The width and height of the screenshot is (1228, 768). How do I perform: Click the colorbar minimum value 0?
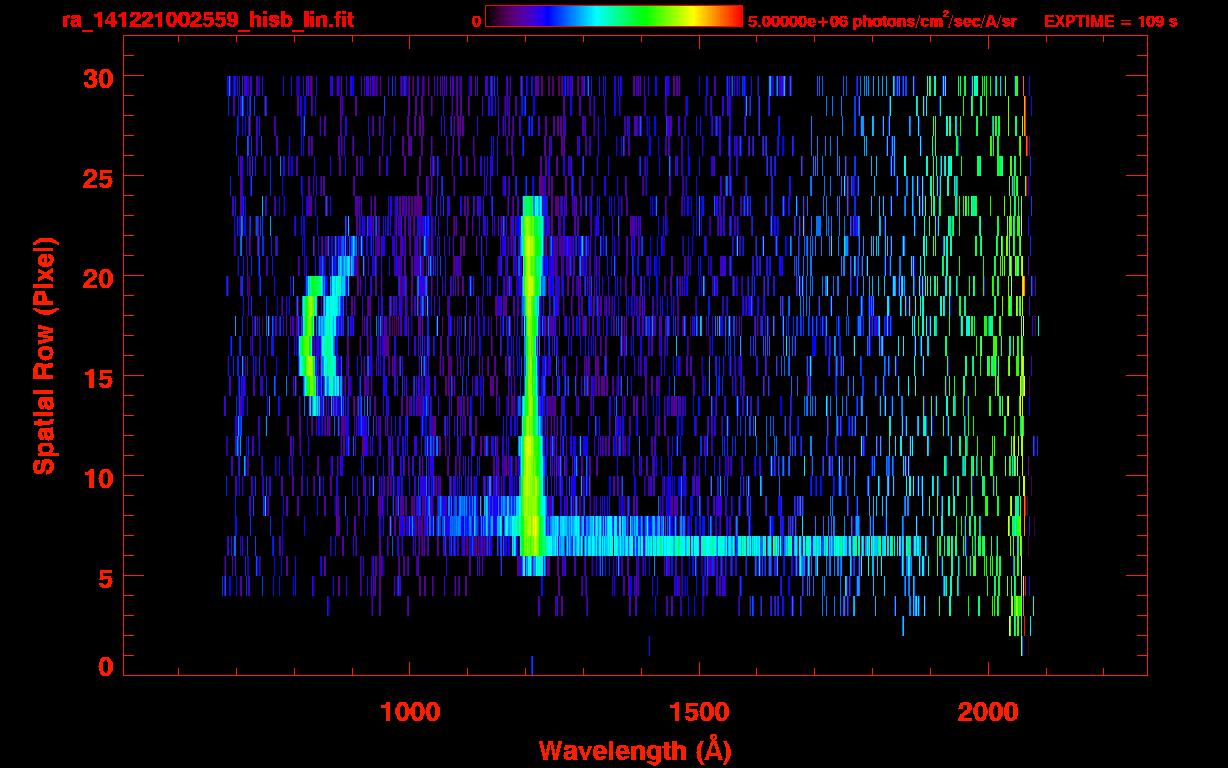[476, 21]
